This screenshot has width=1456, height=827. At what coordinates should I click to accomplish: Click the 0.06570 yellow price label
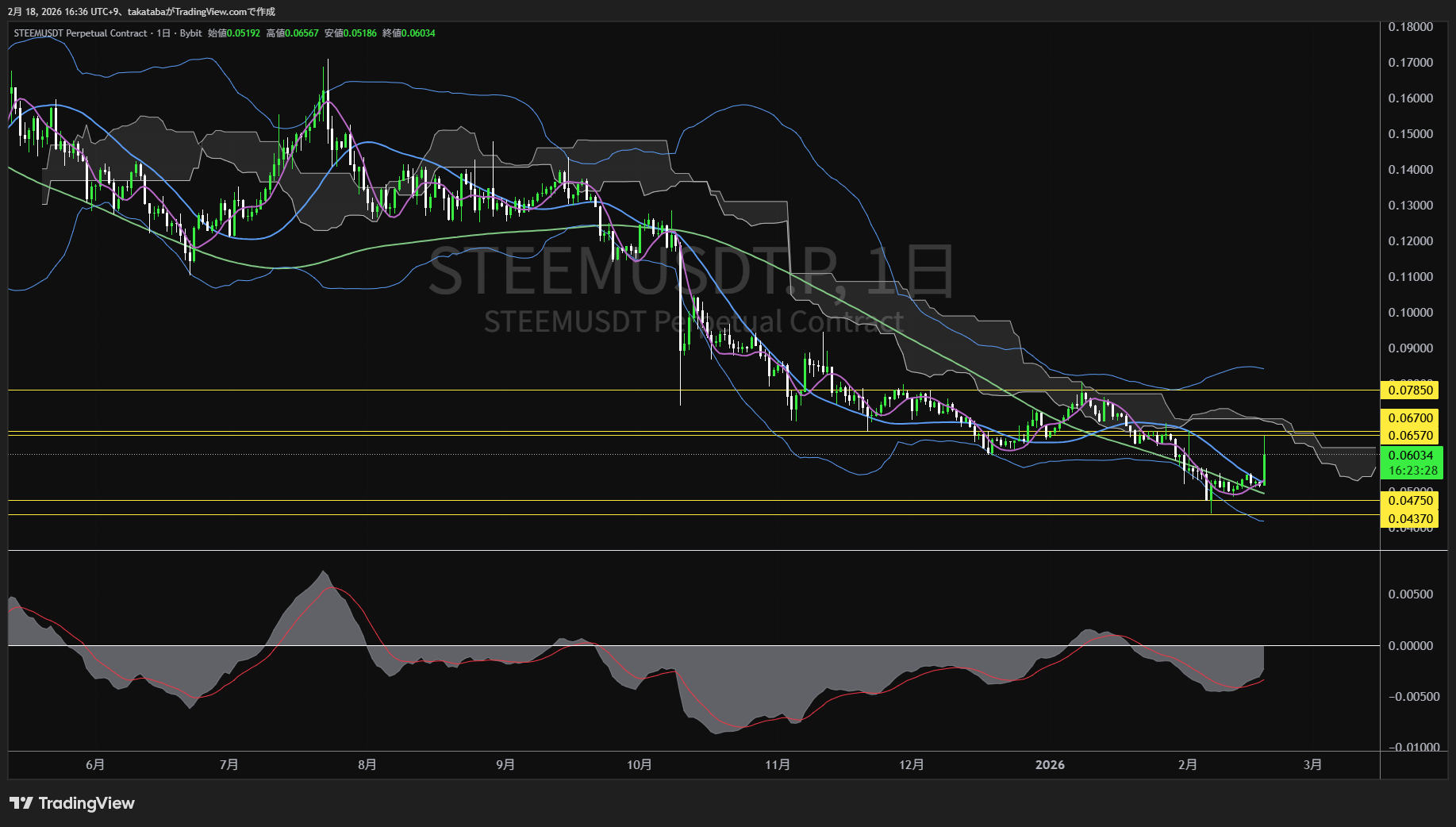(1410, 435)
